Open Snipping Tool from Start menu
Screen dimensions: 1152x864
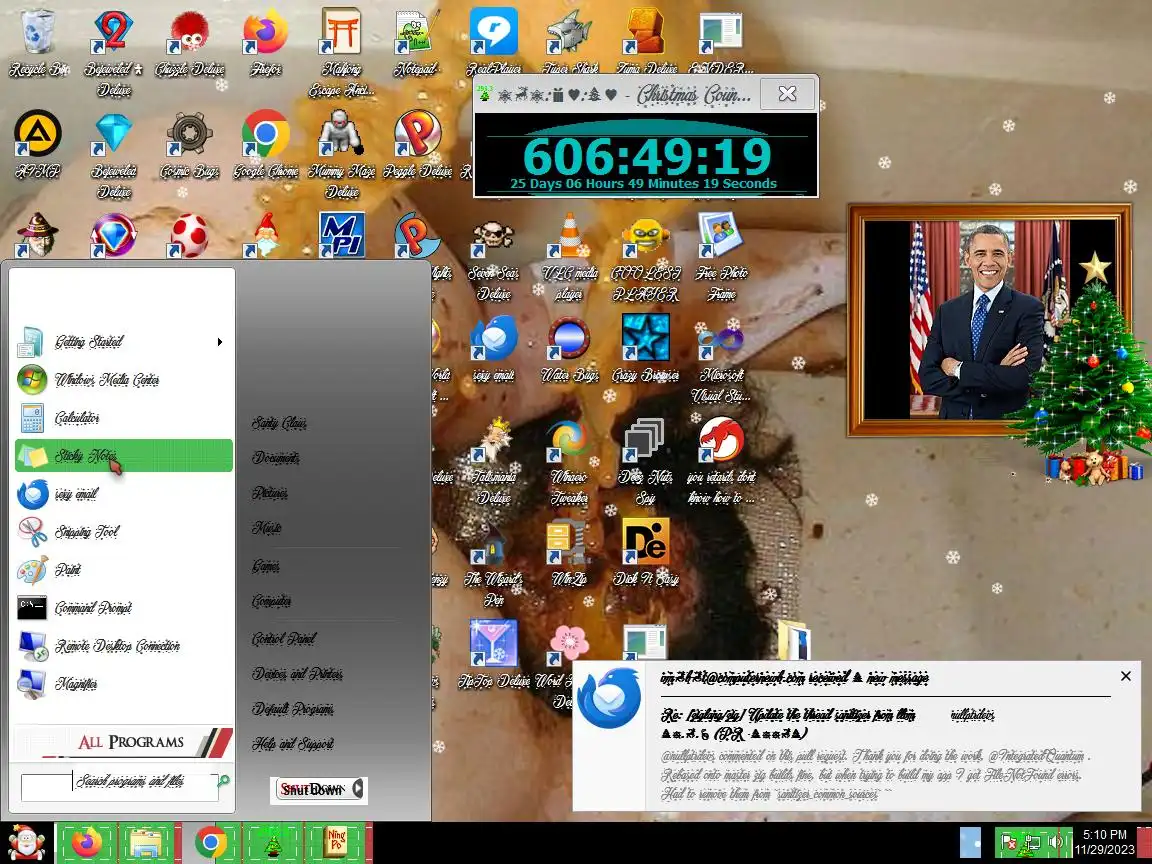[123, 532]
